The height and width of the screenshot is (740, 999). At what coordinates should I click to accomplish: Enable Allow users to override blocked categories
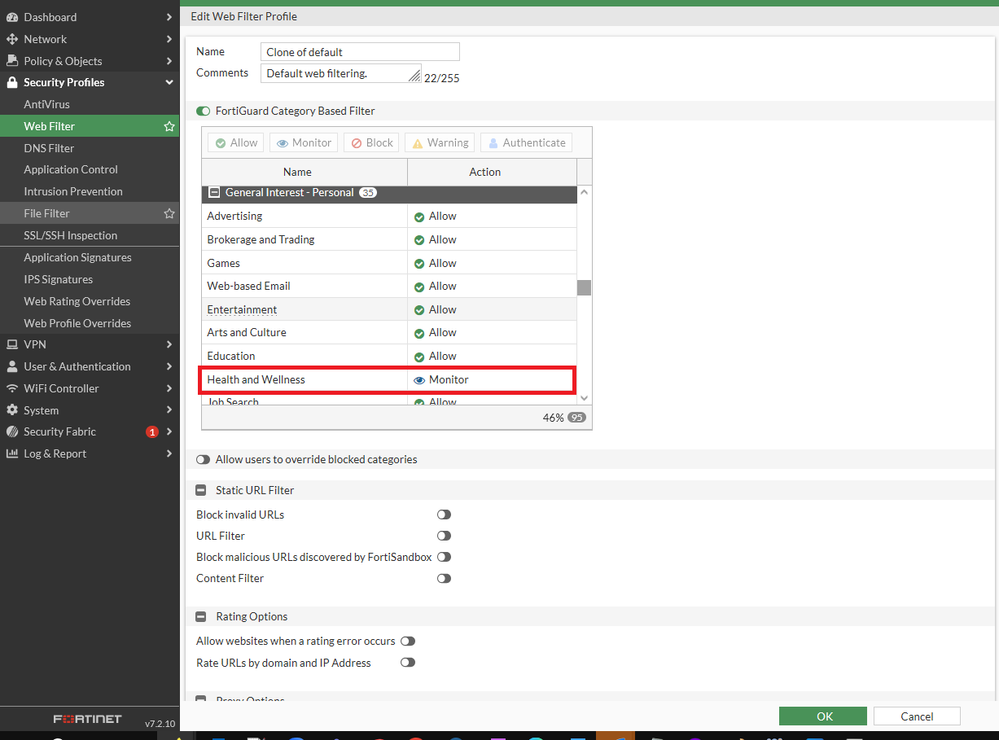click(x=204, y=460)
